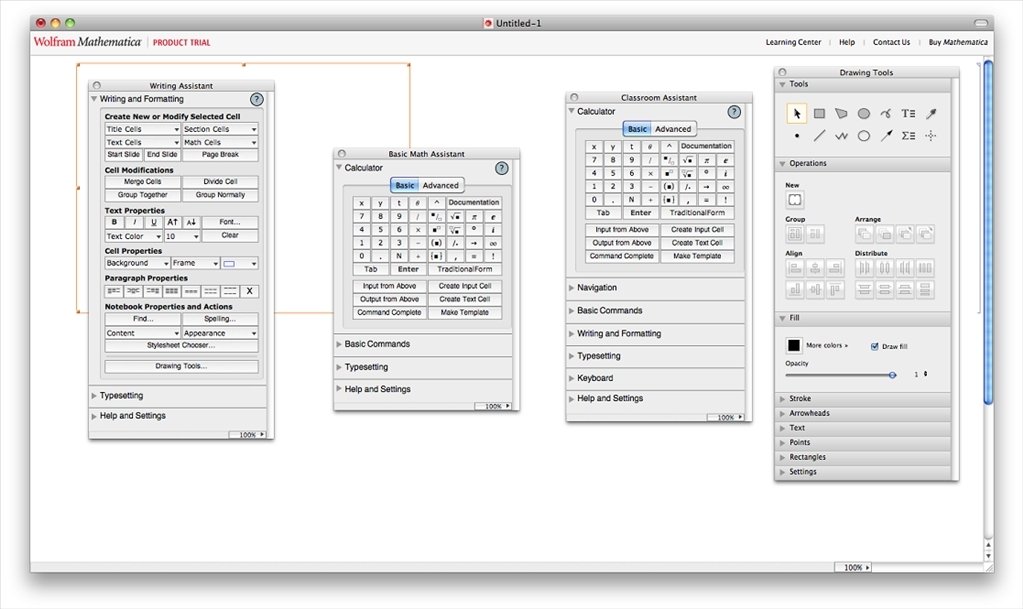The width and height of the screenshot is (1023, 609).
Task: Click Learning Center in the top menu bar
Action: click(x=793, y=42)
